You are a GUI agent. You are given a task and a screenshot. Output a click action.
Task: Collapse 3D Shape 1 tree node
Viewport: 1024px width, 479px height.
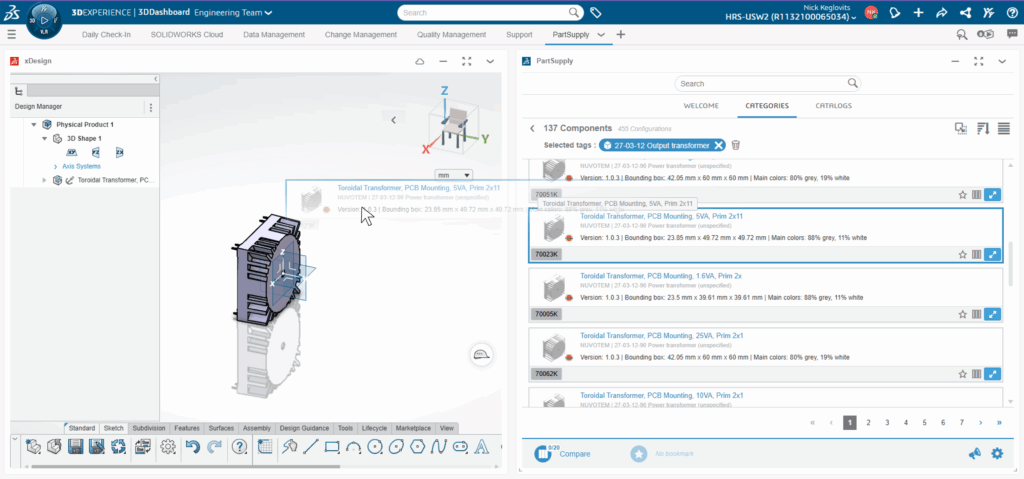tap(44, 139)
